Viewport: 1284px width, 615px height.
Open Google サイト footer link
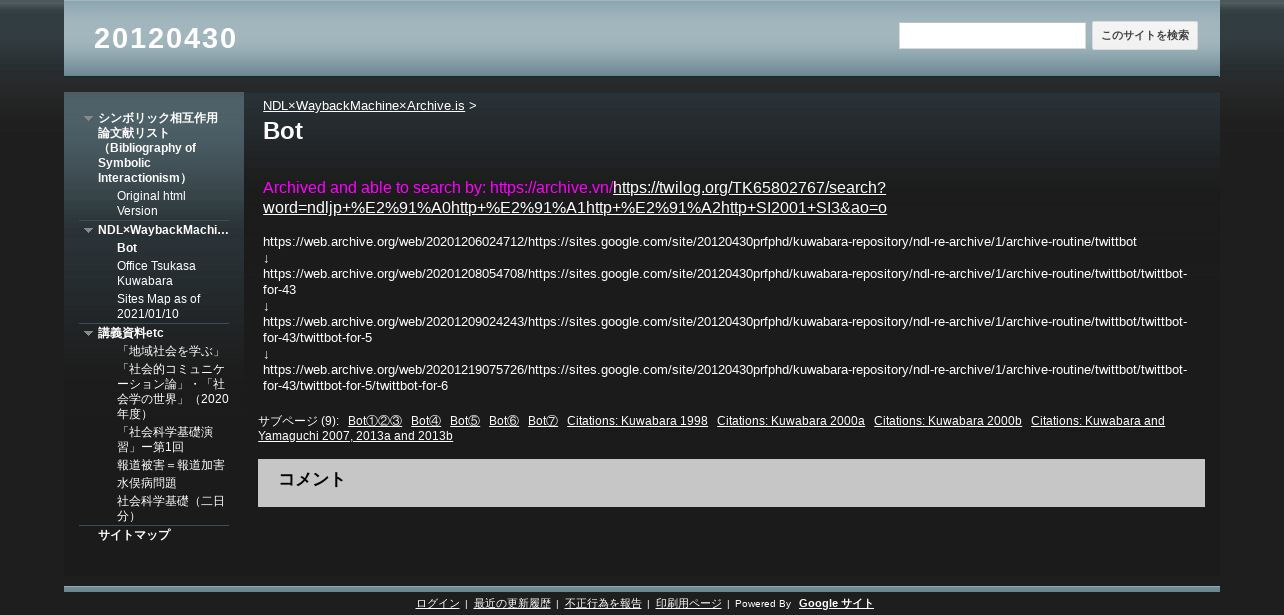click(x=836, y=604)
